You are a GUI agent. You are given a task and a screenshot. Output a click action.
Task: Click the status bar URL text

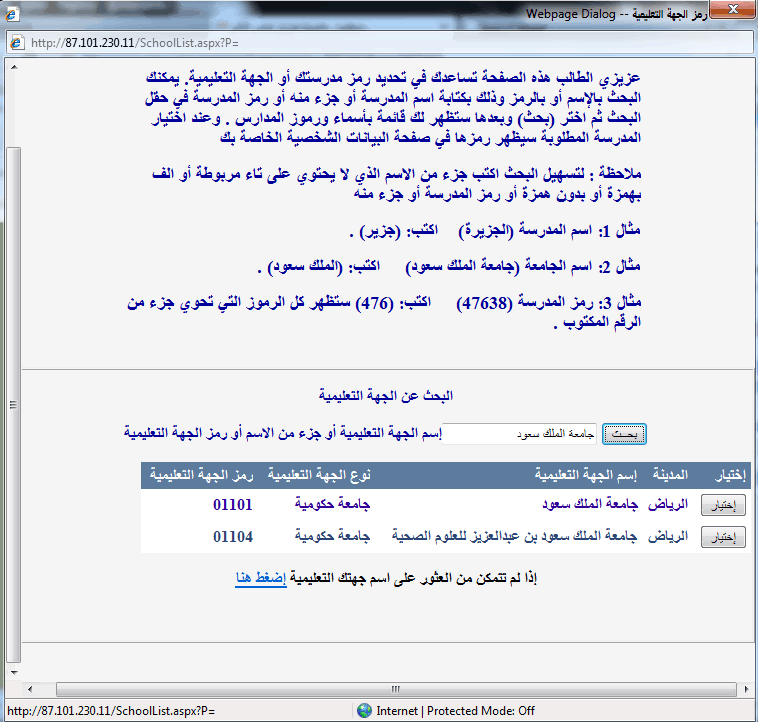pyautogui.click(x=111, y=711)
